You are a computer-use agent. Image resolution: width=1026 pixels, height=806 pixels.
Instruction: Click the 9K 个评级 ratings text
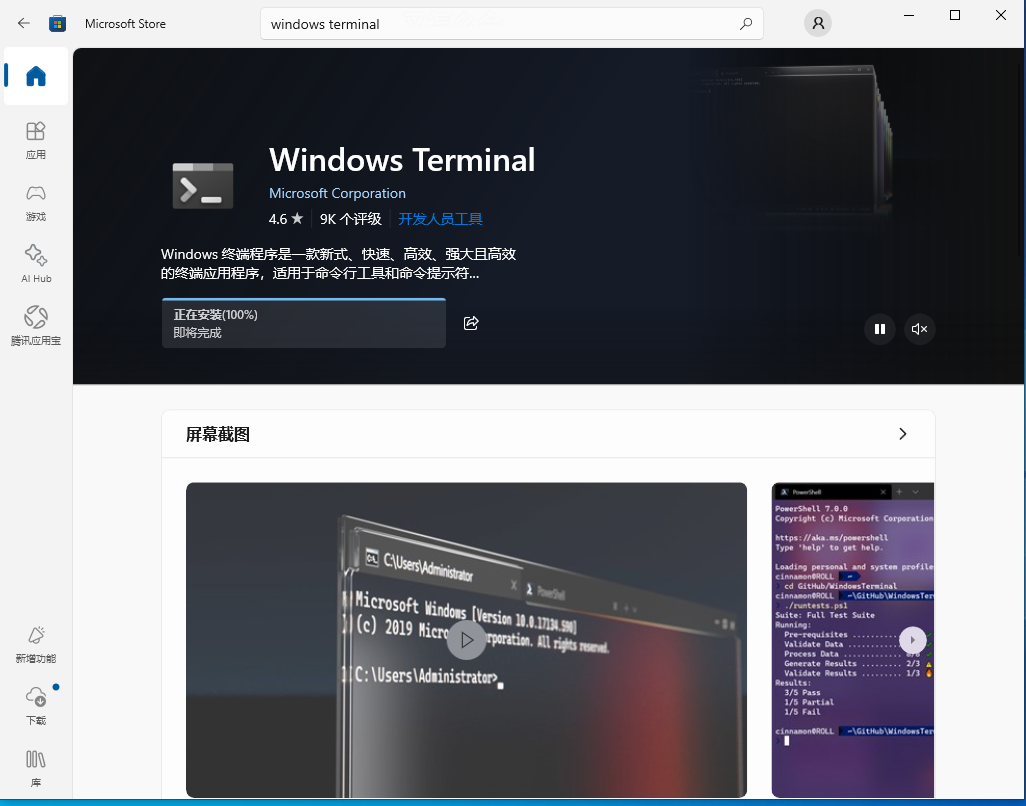pyautogui.click(x=351, y=219)
